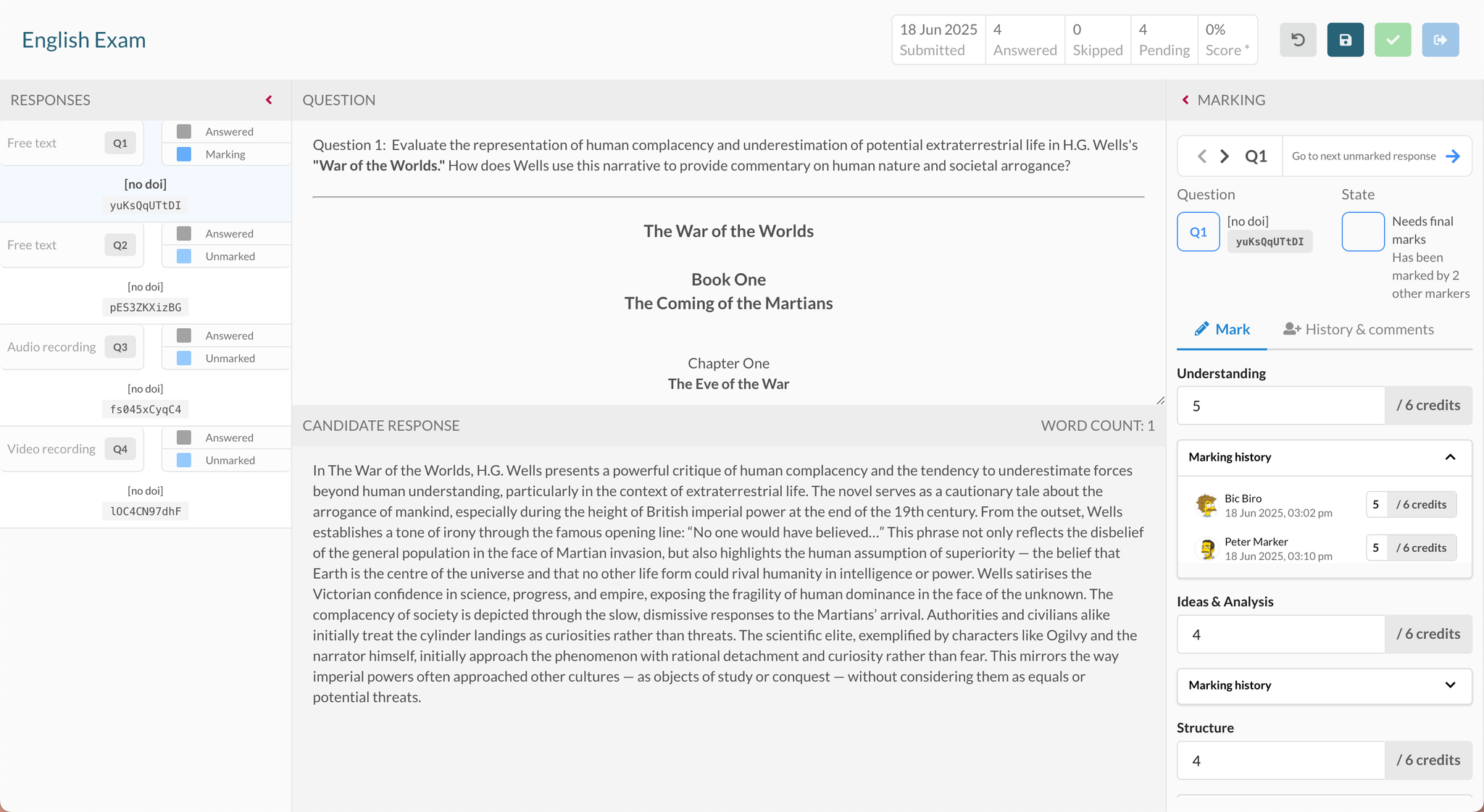Click the Structure credits input field

(x=1280, y=761)
